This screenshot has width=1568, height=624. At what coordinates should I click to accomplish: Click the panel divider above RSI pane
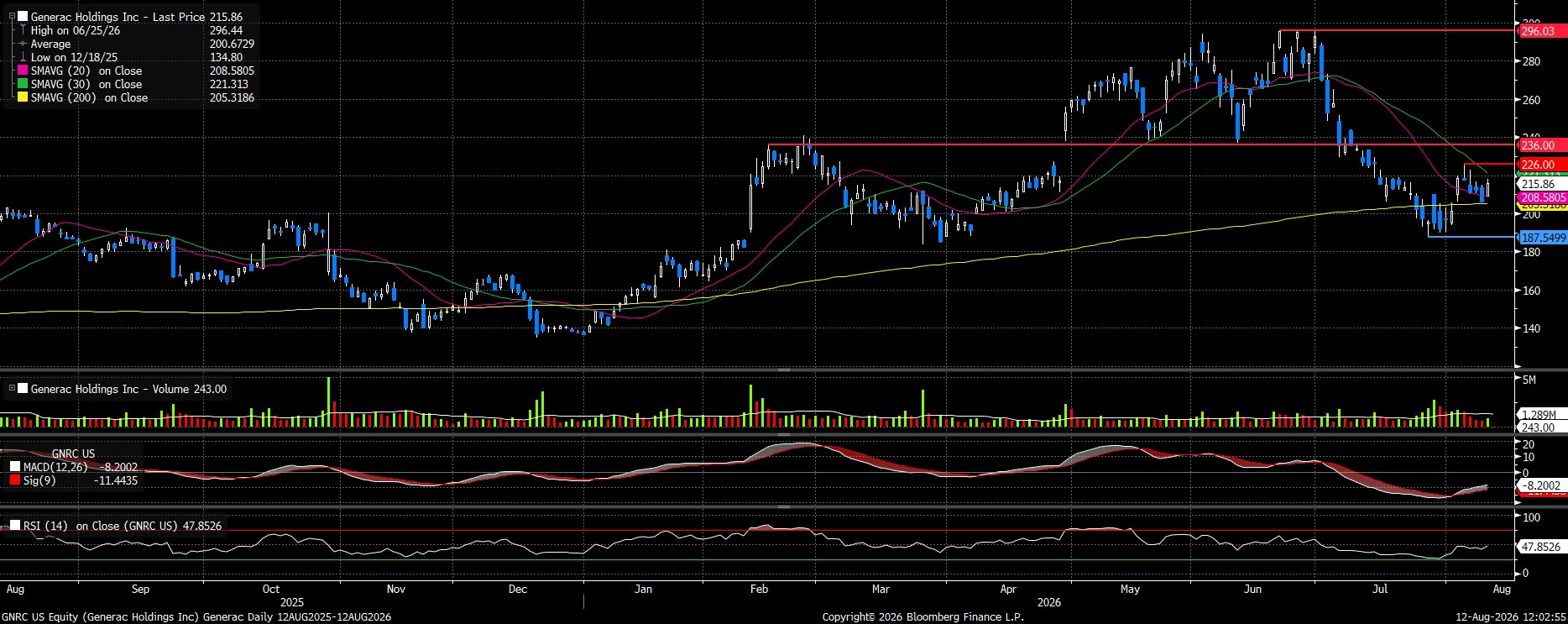pos(783,507)
